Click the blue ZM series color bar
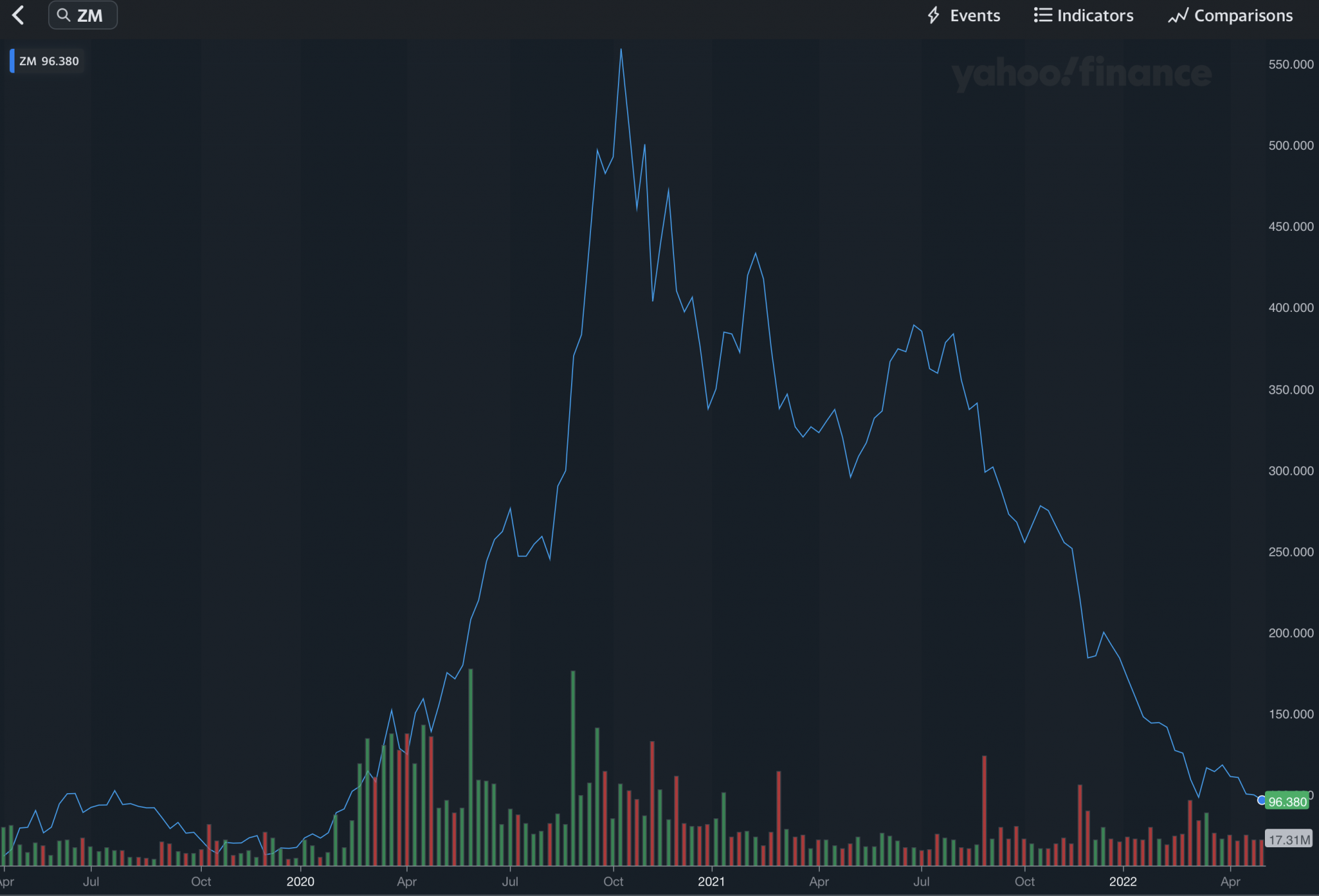 click(x=12, y=61)
